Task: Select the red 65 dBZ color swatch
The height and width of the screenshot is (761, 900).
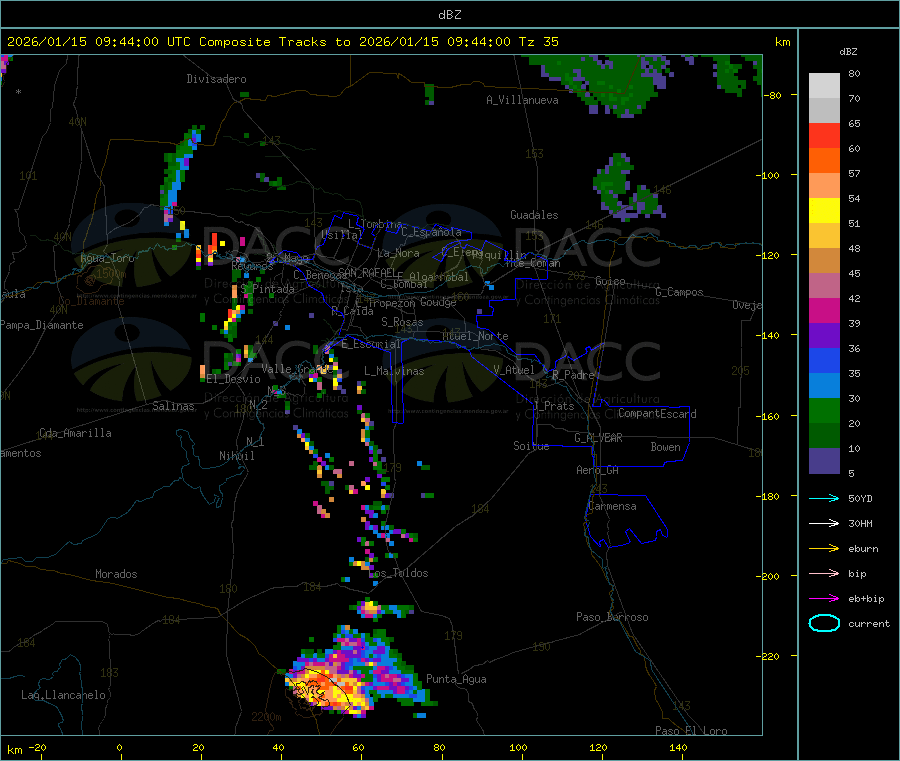Action: click(x=824, y=135)
